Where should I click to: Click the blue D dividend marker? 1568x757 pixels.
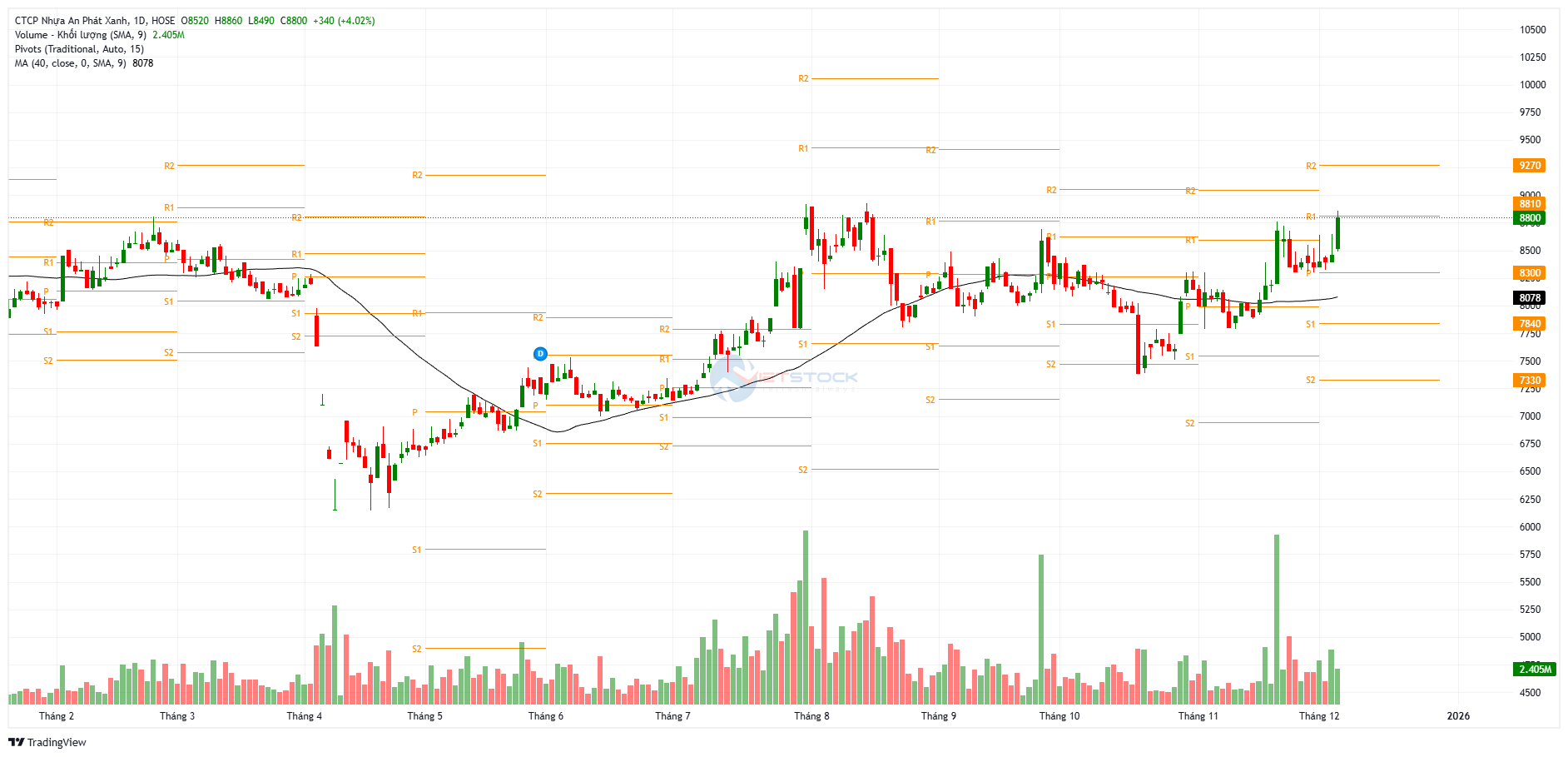pos(540,354)
